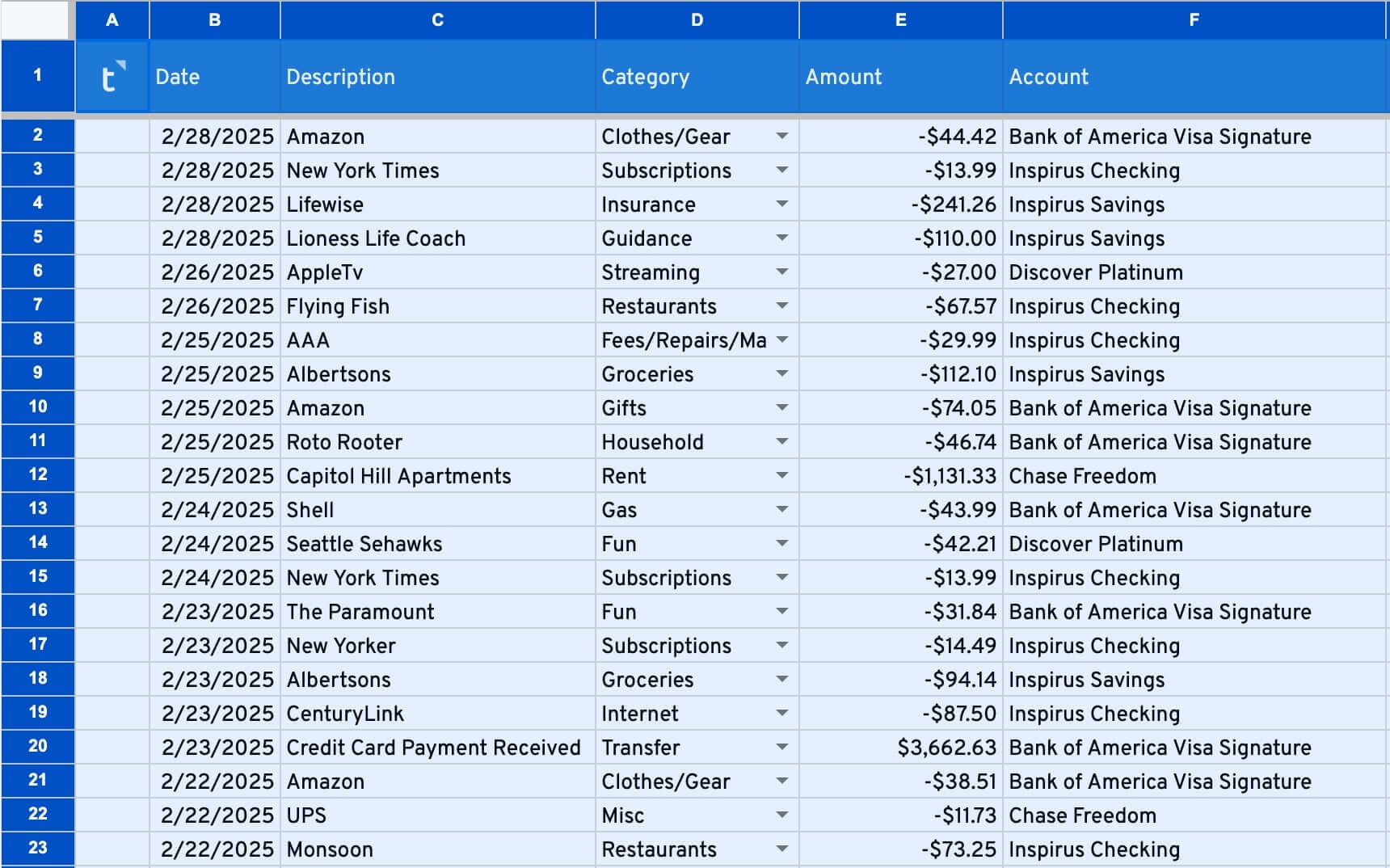Select the Roto Rooter description cell

[x=438, y=442]
